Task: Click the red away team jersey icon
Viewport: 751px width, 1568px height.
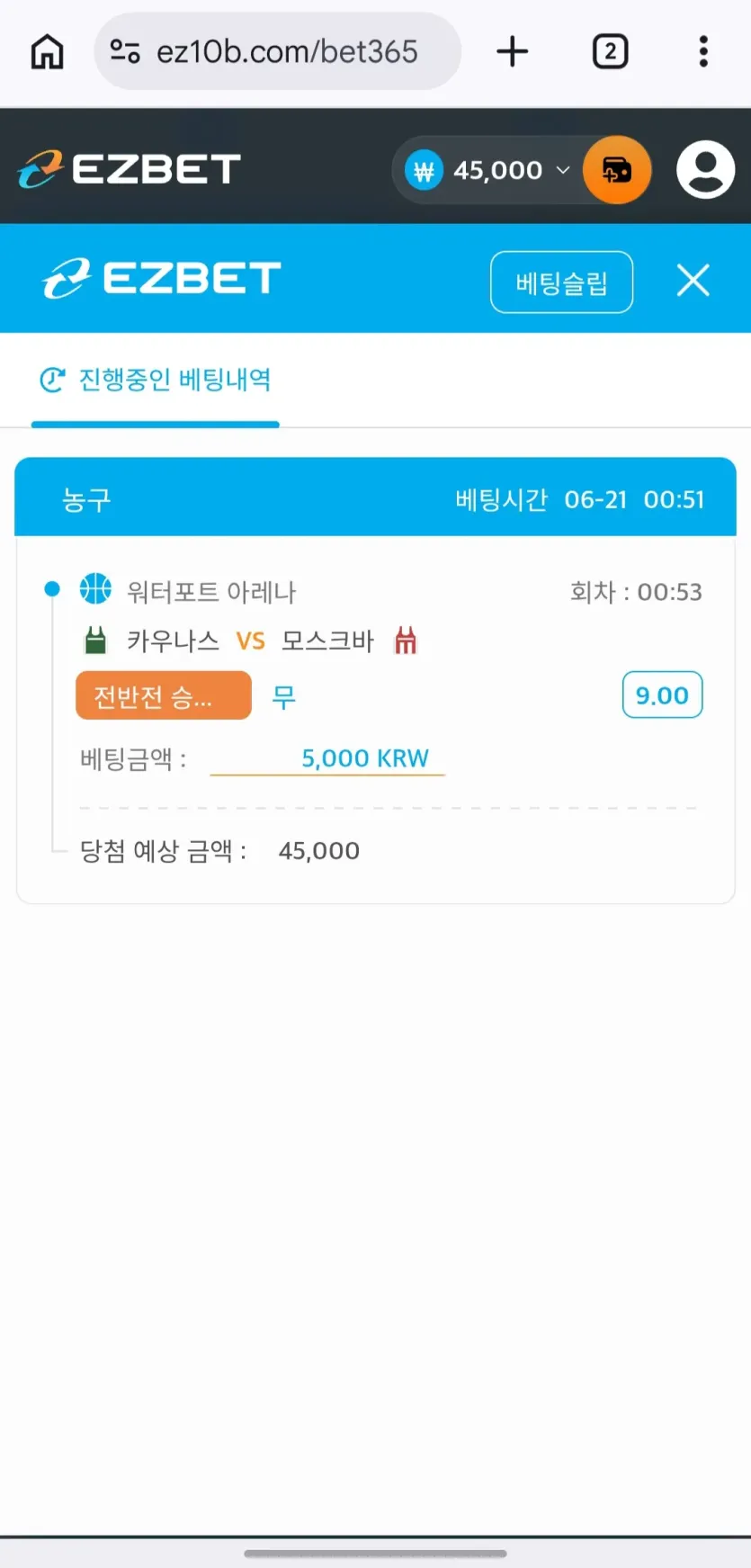Action: click(x=406, y=641)
